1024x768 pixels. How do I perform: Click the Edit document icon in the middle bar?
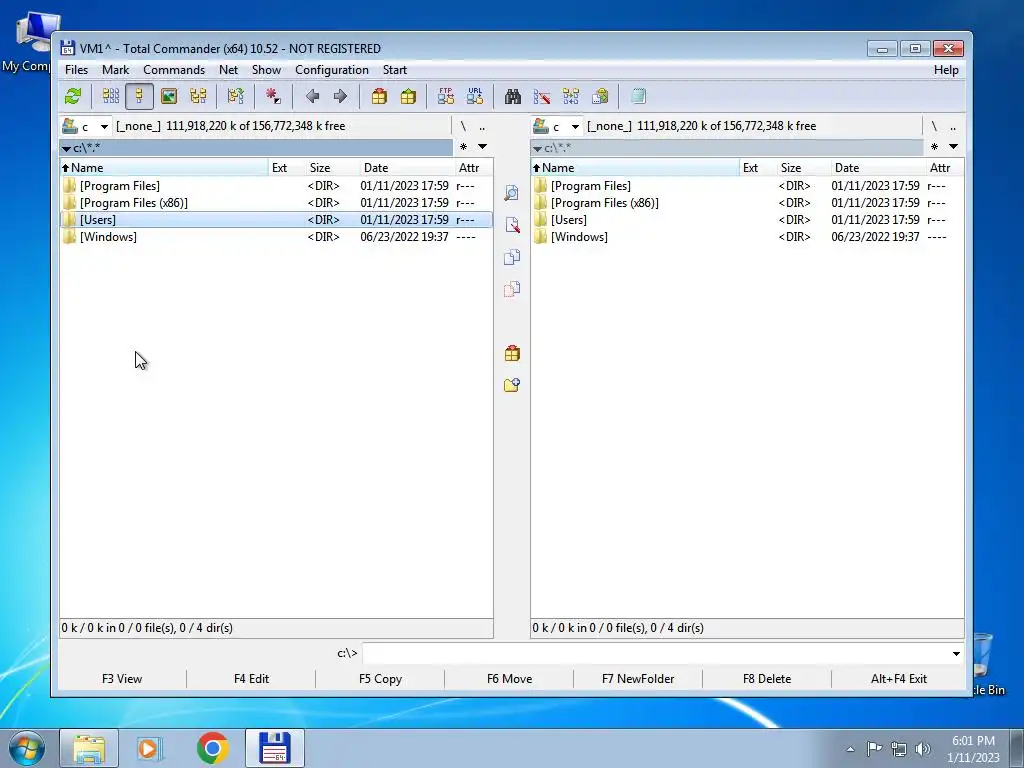coord(512,225)
